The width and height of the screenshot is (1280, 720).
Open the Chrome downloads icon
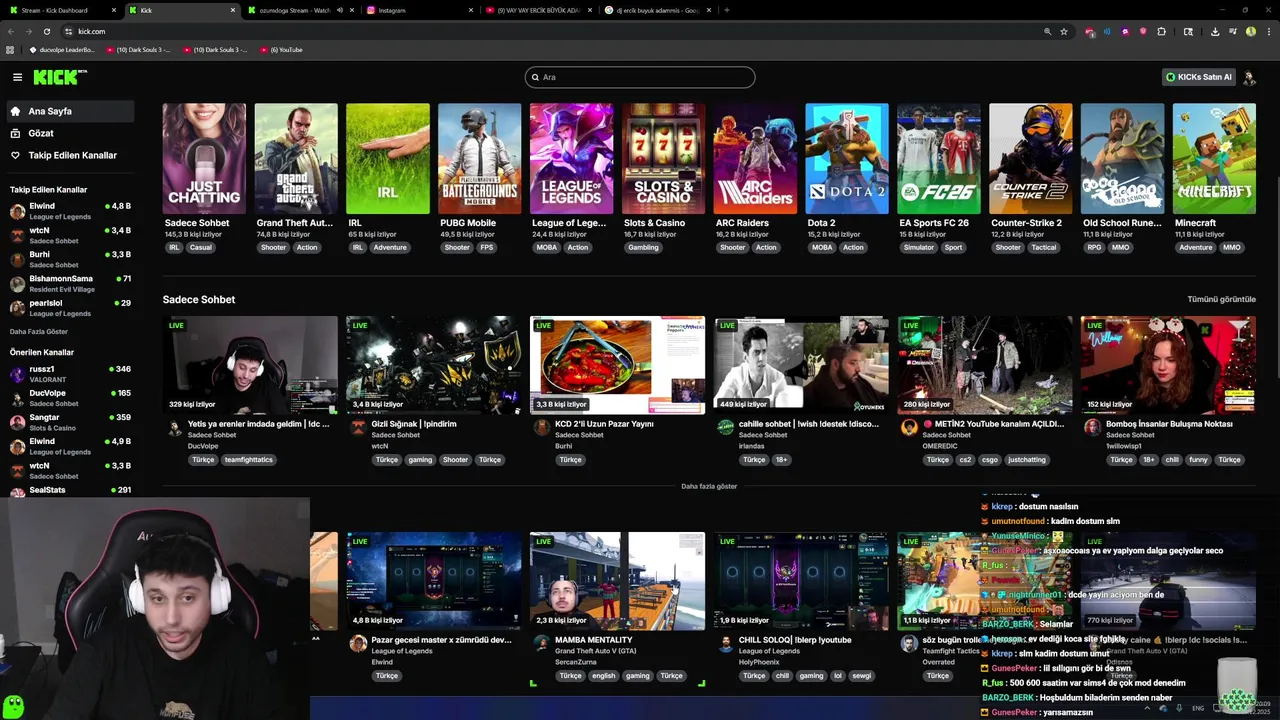click(x=1215, y=31)
